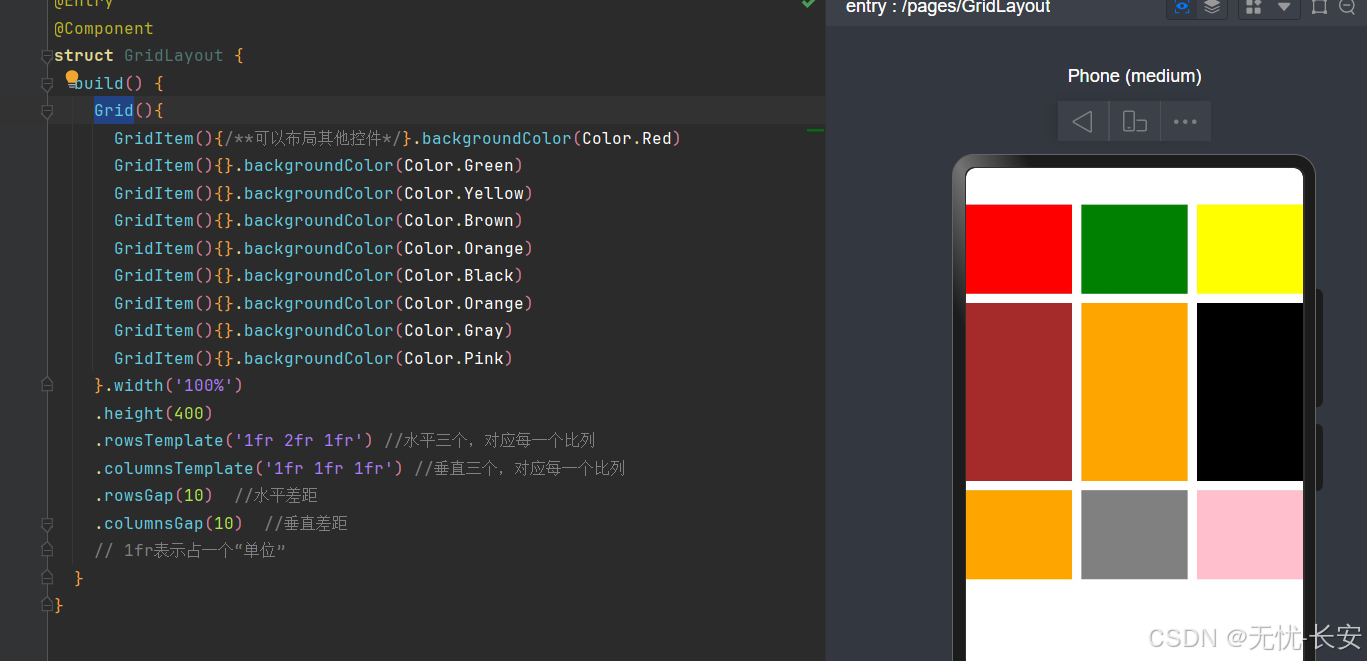Fold at the }.width('100%') gutter marker

pyautogui.click(x=47, y=385)
